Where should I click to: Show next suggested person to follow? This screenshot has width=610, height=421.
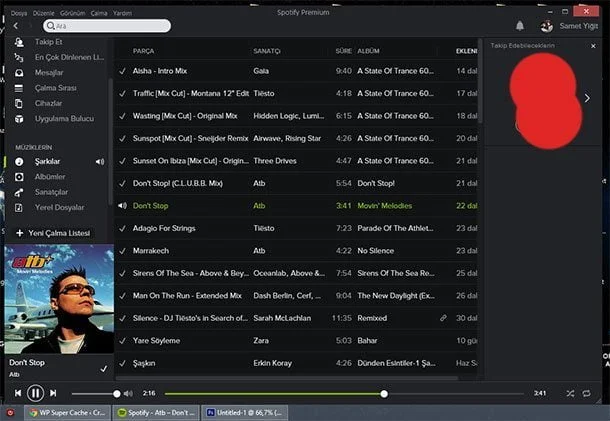(x=587, y=98)
